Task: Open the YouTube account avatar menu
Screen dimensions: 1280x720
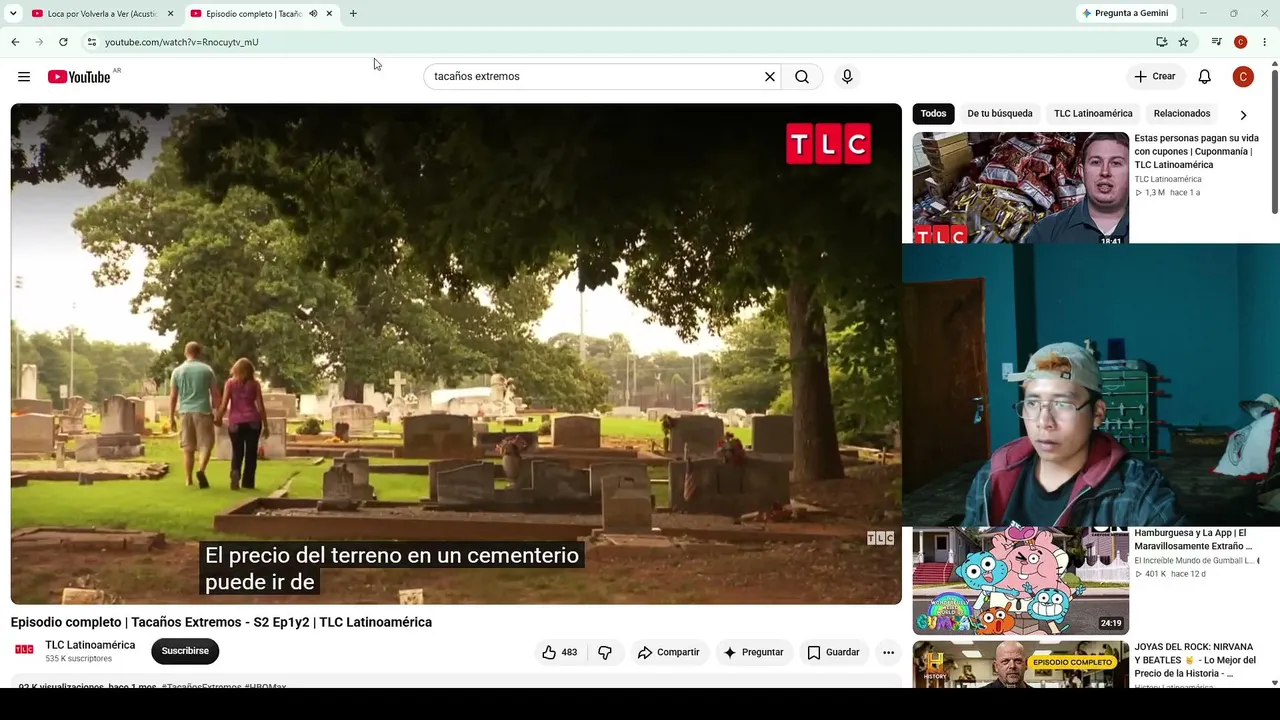Action: (1243, 77)
